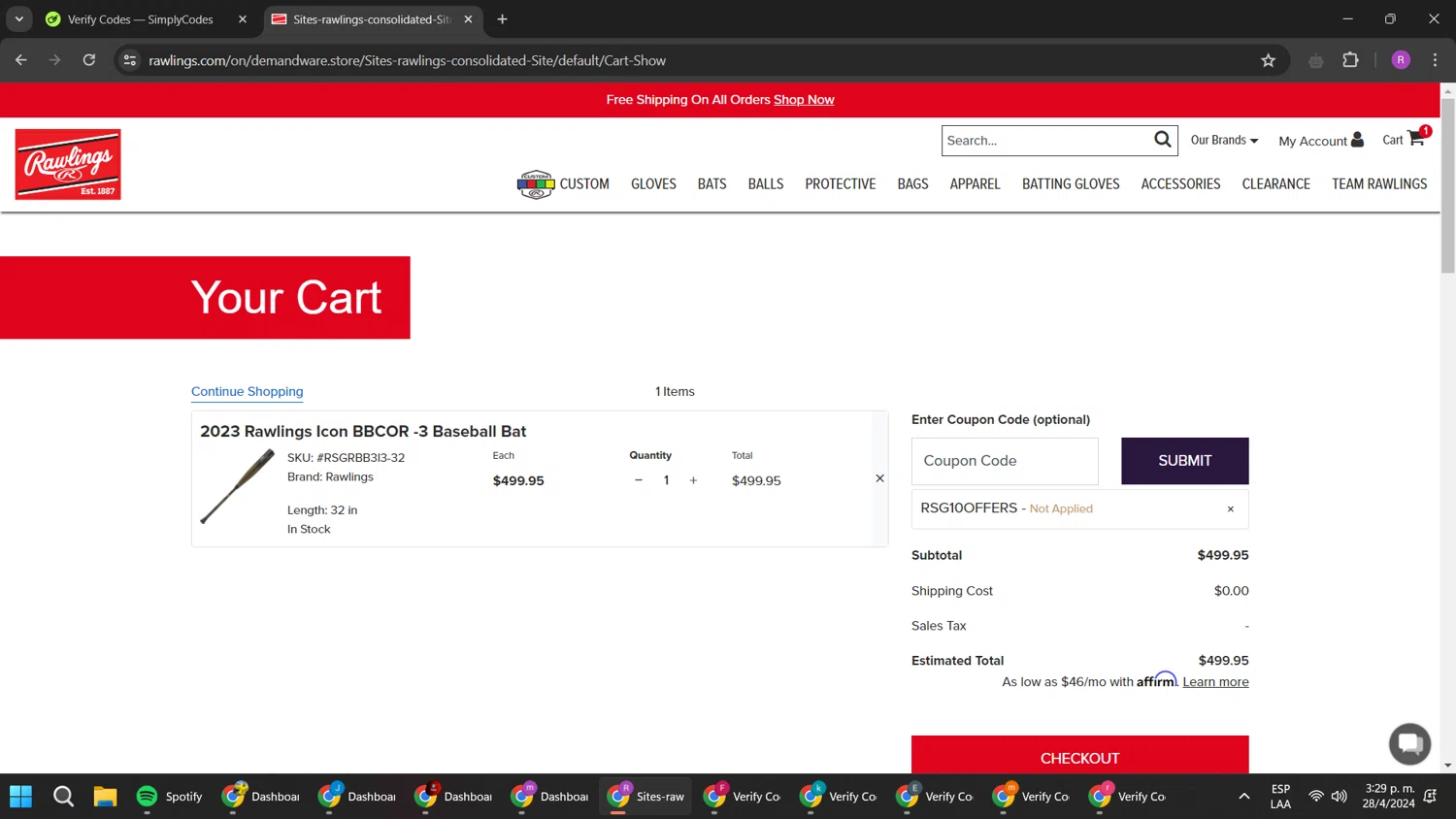The image size is (1456, 819).
Task: Open CLEARANCE menu
Action: 1275,183
